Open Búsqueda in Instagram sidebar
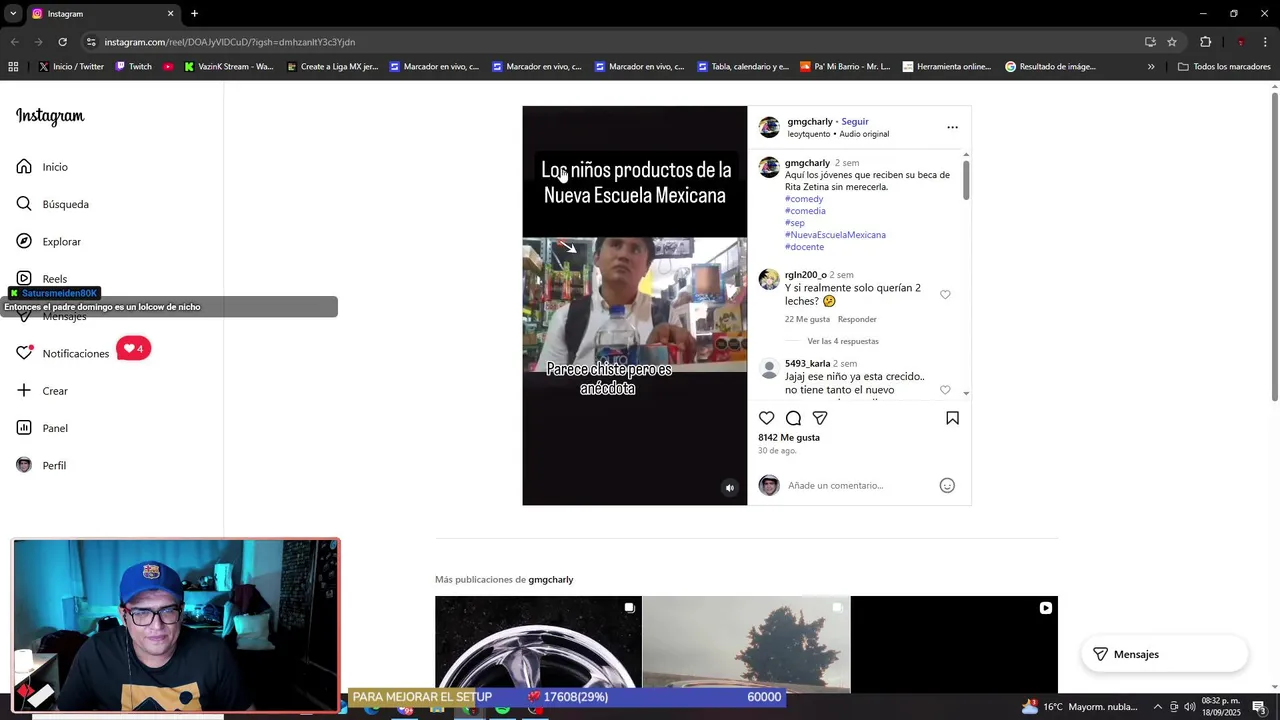This screenshot has height=720, width=1280. coord(52,204)
